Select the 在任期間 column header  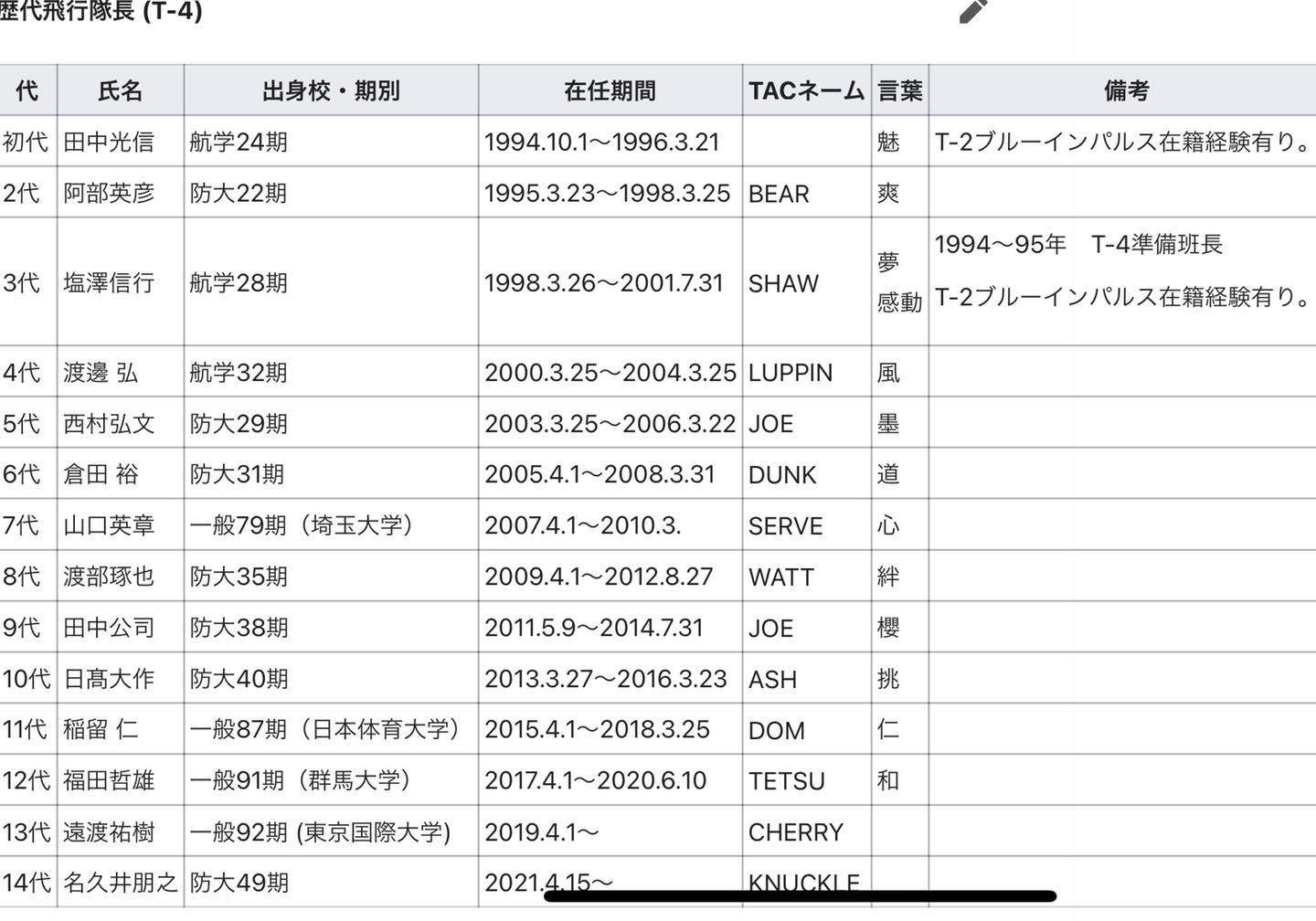[610, 90]
